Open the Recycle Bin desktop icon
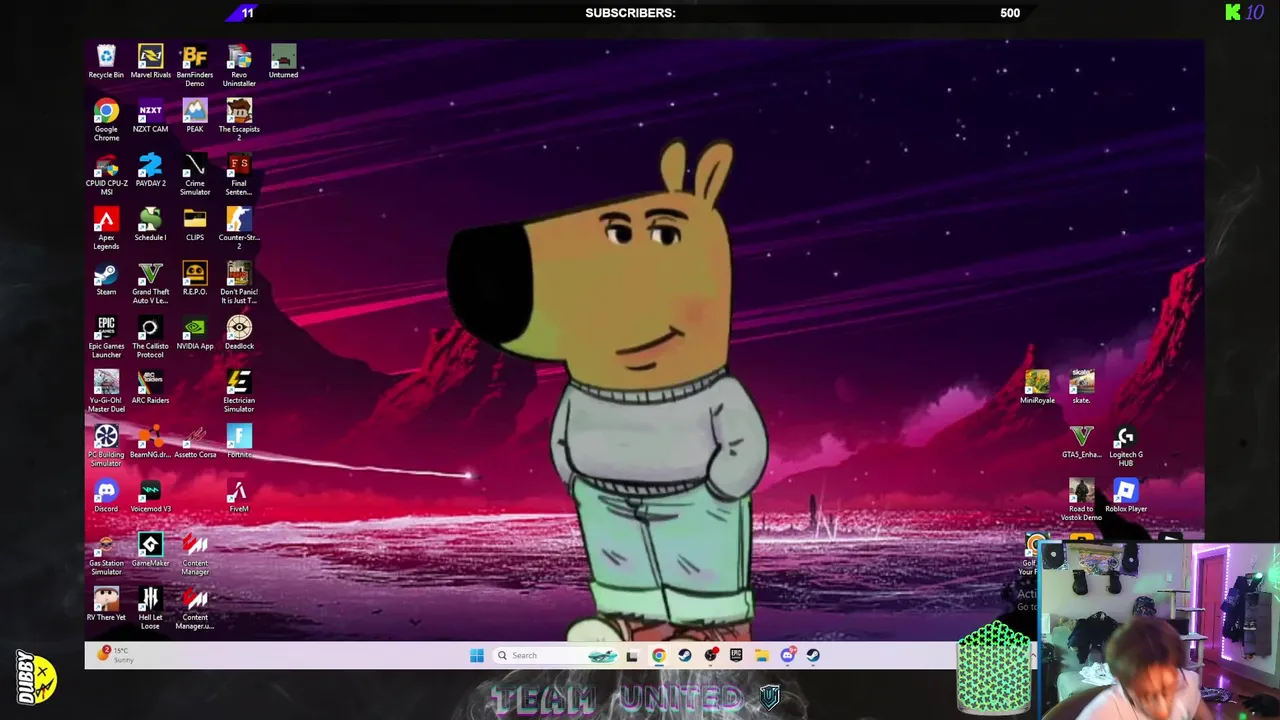The image size is (1280, 720). click(x=106, y=62)
